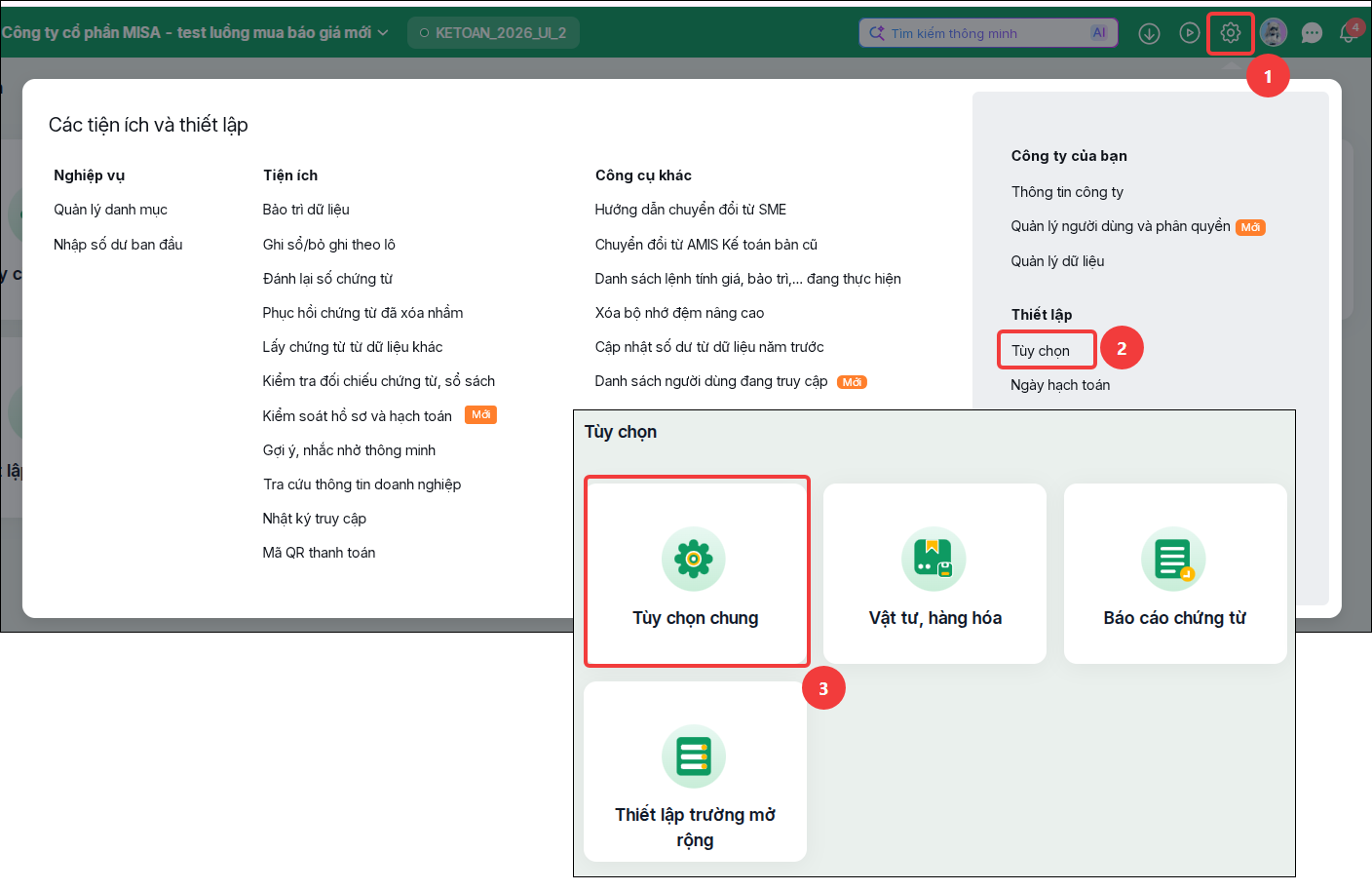This screenshot has height=891, width=1372.
Task: Focus the Tìm kiếm thông minh search field
Action: (988, 32)
